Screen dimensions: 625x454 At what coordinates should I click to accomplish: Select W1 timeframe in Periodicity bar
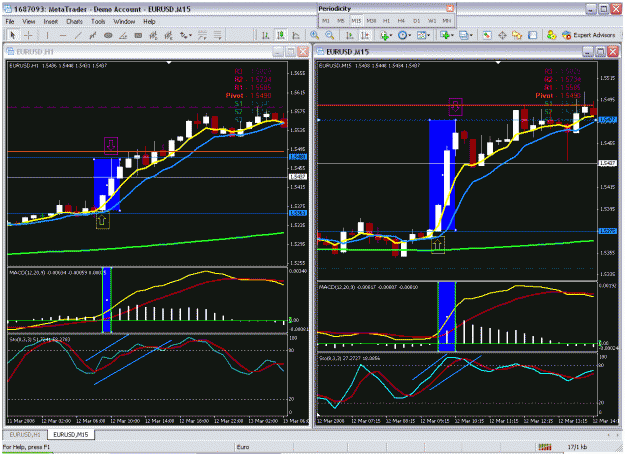click(432, 21)
